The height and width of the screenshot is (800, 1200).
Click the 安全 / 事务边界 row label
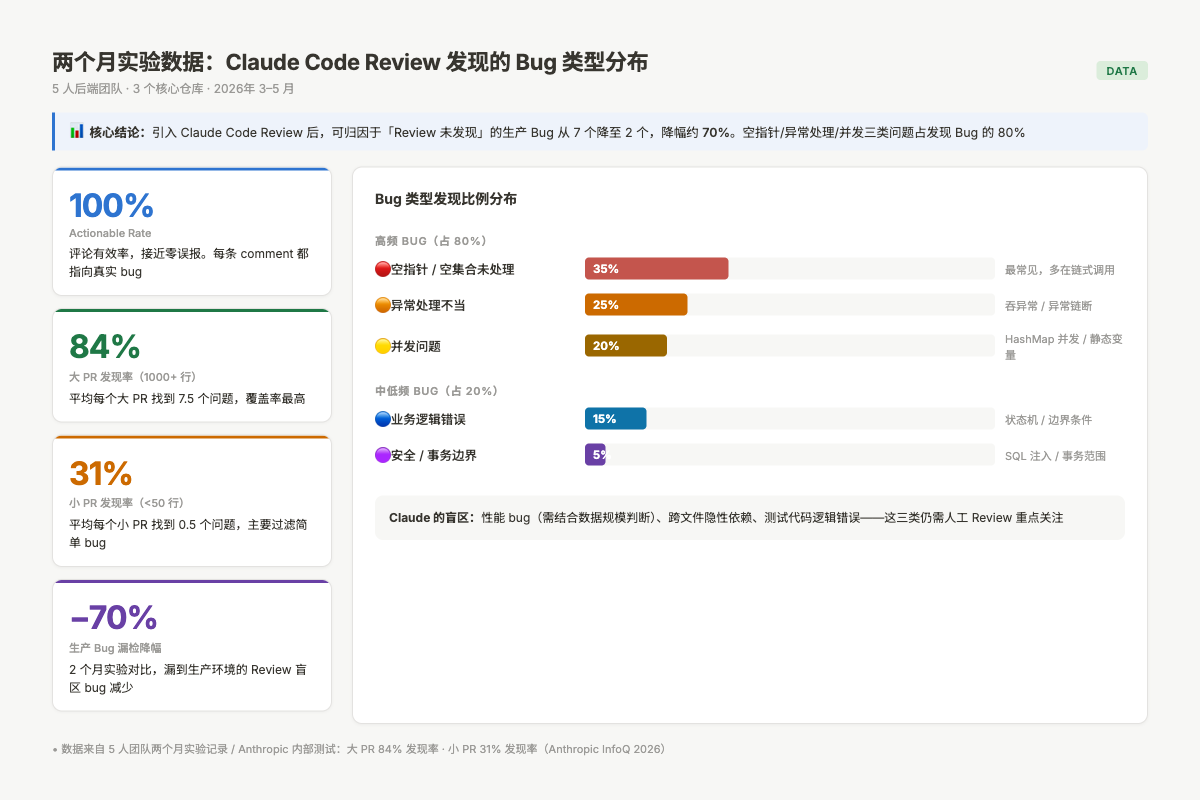434,455
